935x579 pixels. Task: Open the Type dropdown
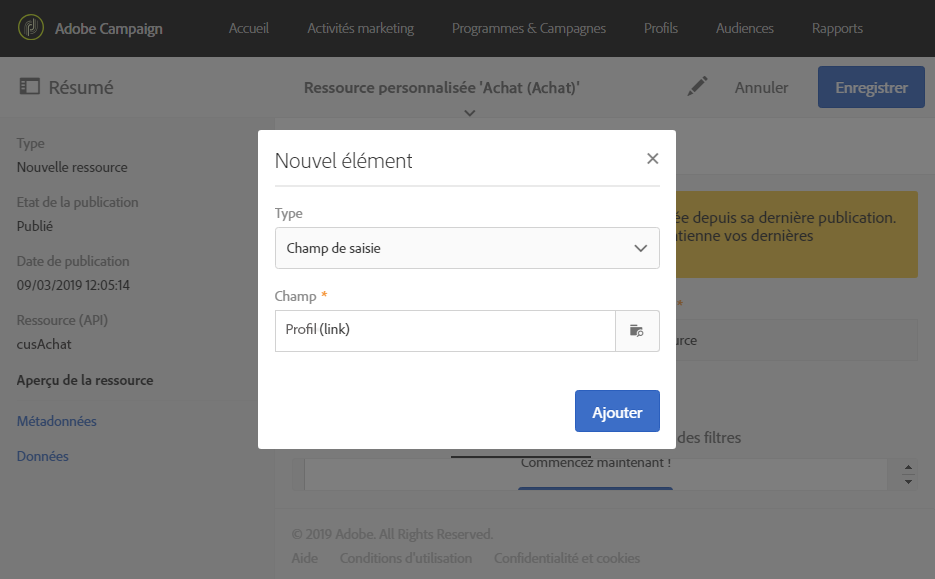point(467,248)
